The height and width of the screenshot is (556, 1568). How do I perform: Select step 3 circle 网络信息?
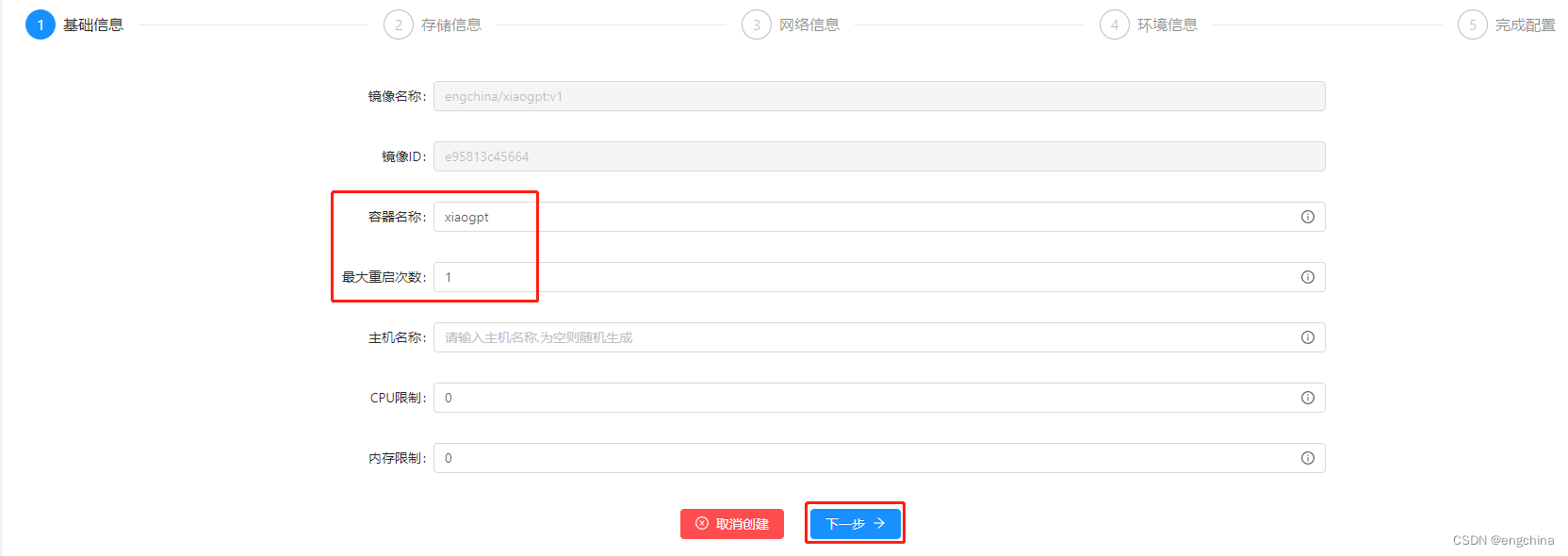coord(757,25)
